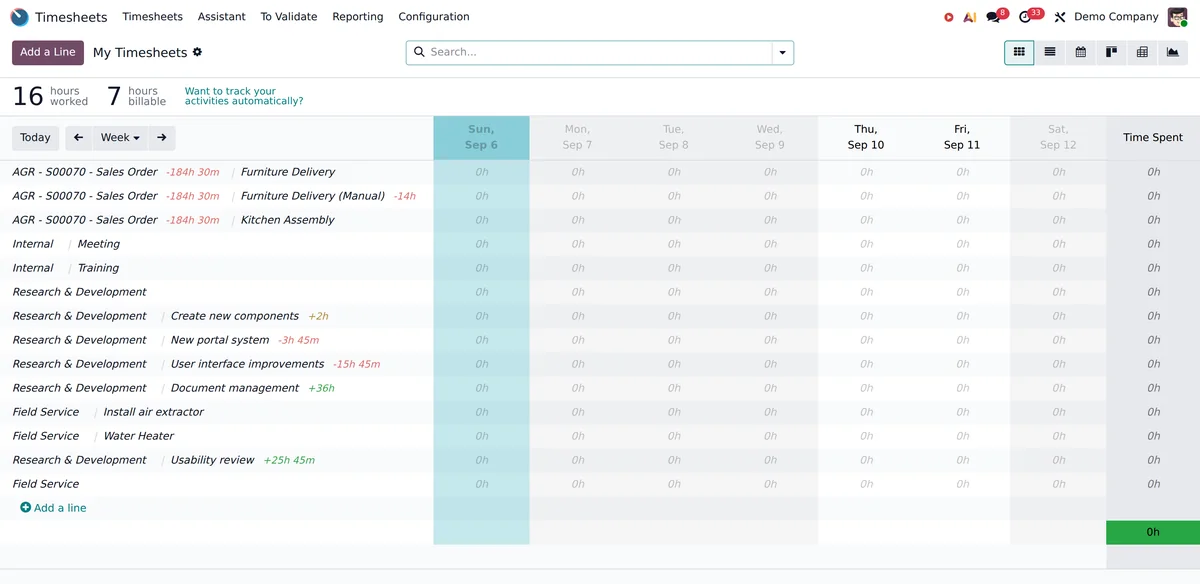Click the Add a Line button
1200x584 pixels.
(48, 52)
